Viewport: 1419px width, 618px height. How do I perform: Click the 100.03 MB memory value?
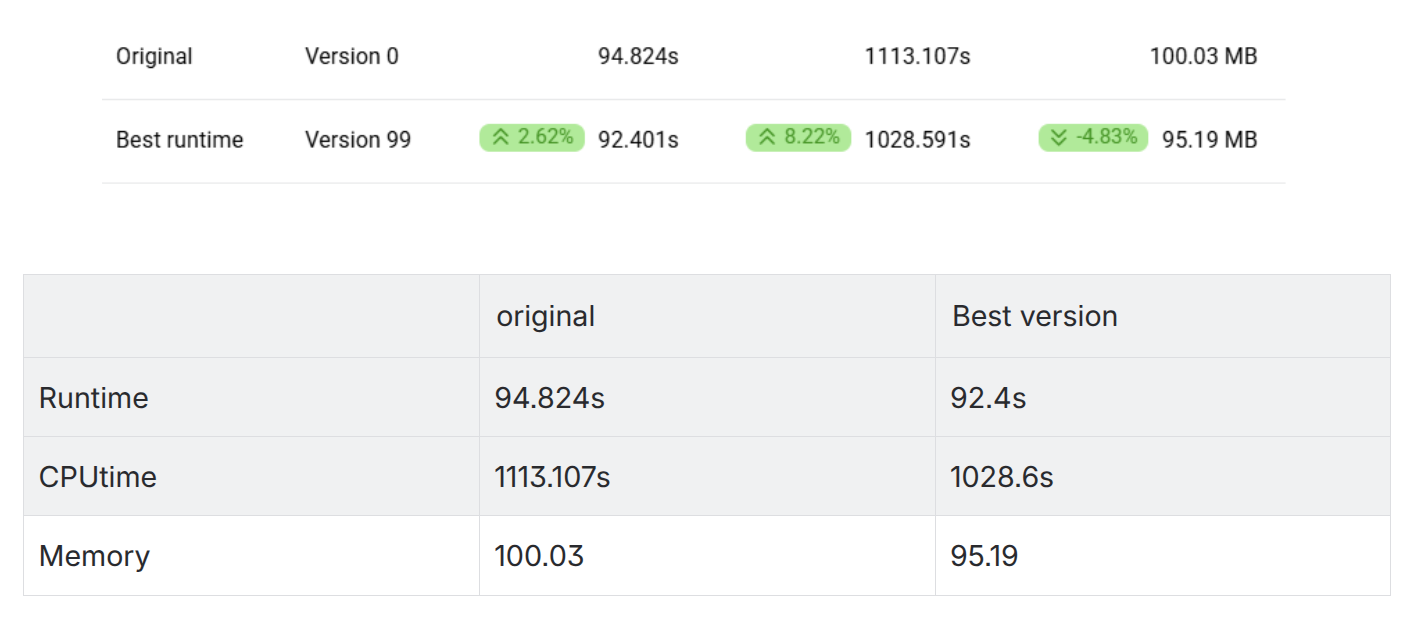pos(1203,57)
